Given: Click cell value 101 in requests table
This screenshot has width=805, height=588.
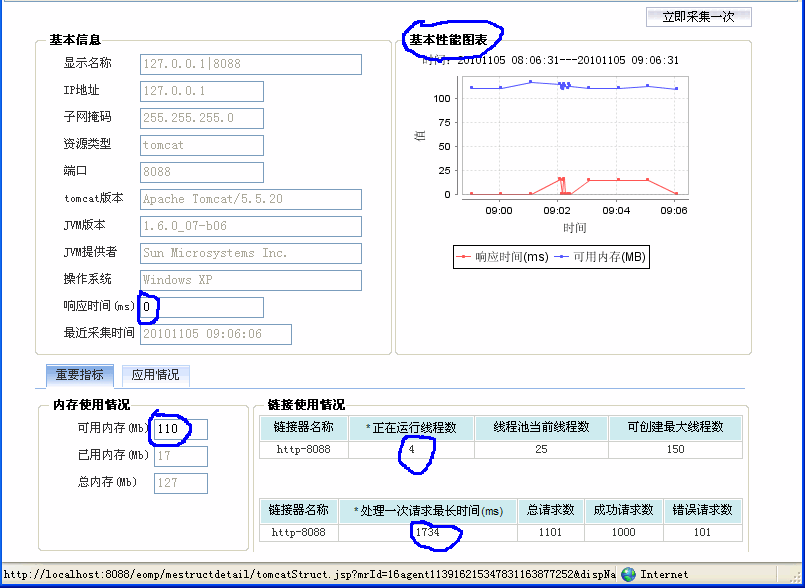Looking at the screenshot, I should pyautogui.click(x=702, y=533).
